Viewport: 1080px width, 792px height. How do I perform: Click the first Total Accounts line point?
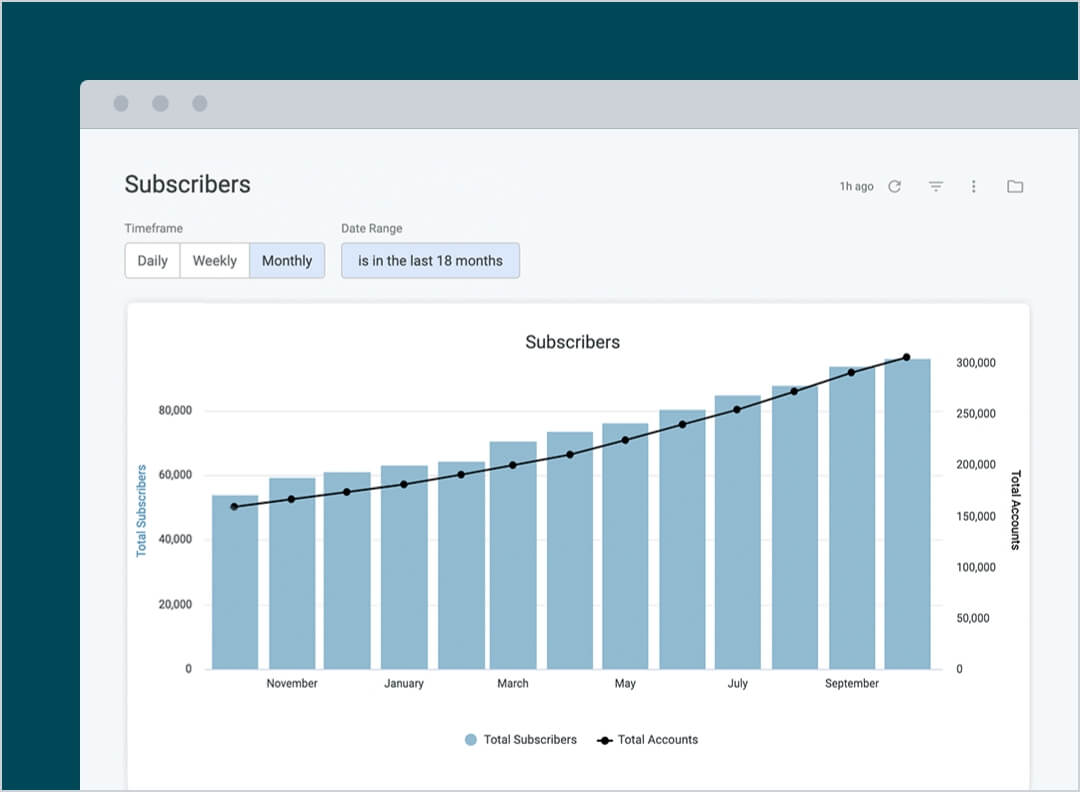234,506
